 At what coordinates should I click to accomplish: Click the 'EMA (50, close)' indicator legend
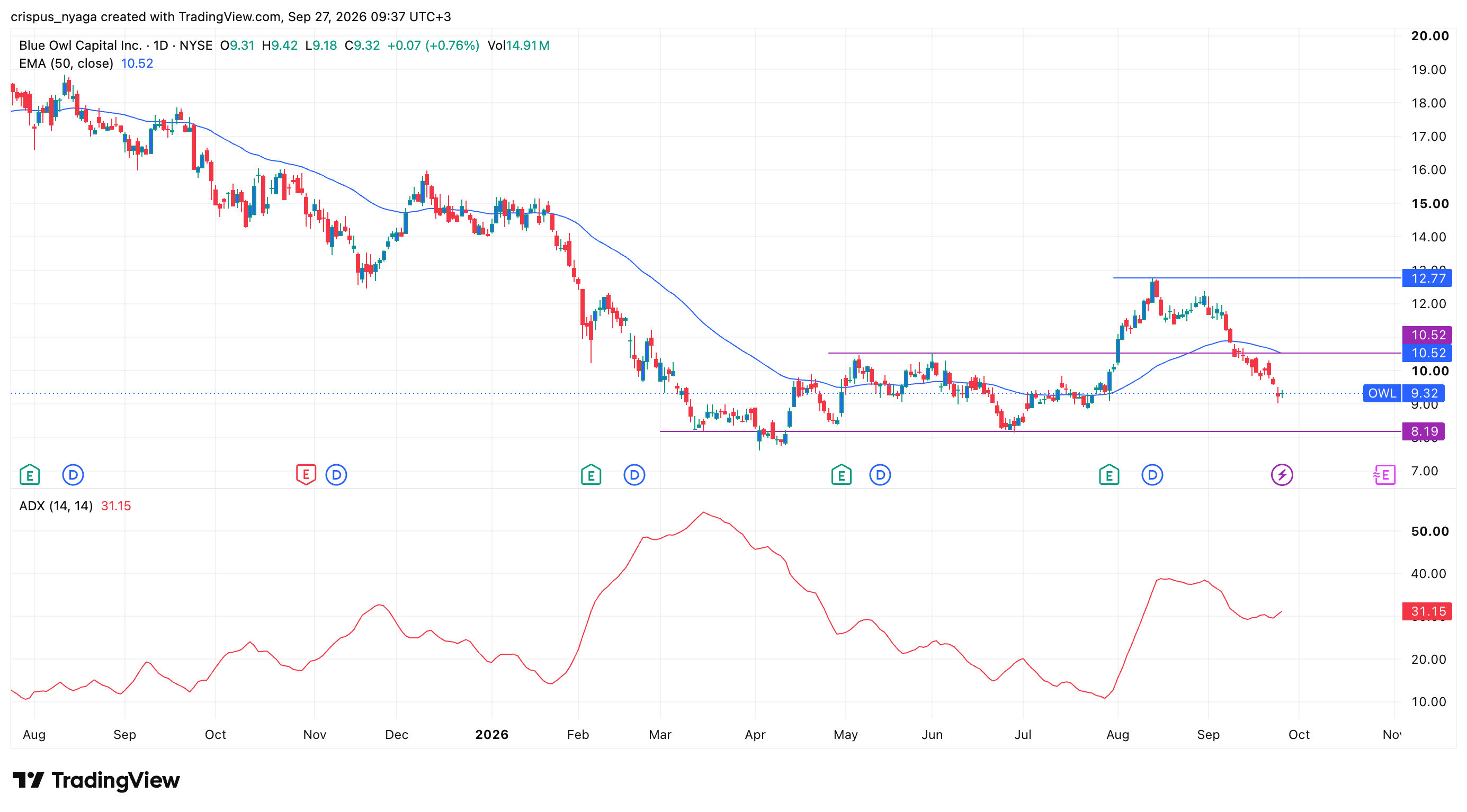pos(66,63)
